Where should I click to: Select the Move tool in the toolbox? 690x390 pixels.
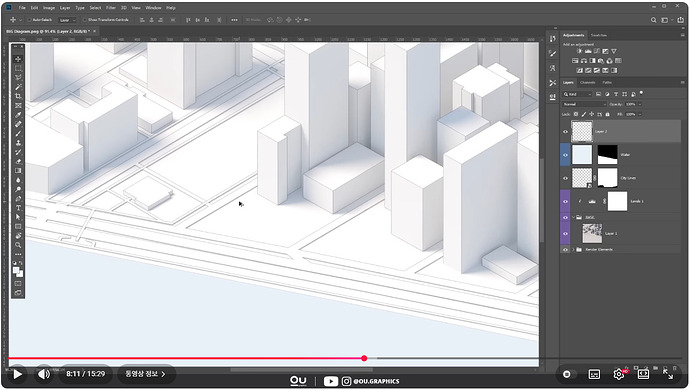coord(18,59)
